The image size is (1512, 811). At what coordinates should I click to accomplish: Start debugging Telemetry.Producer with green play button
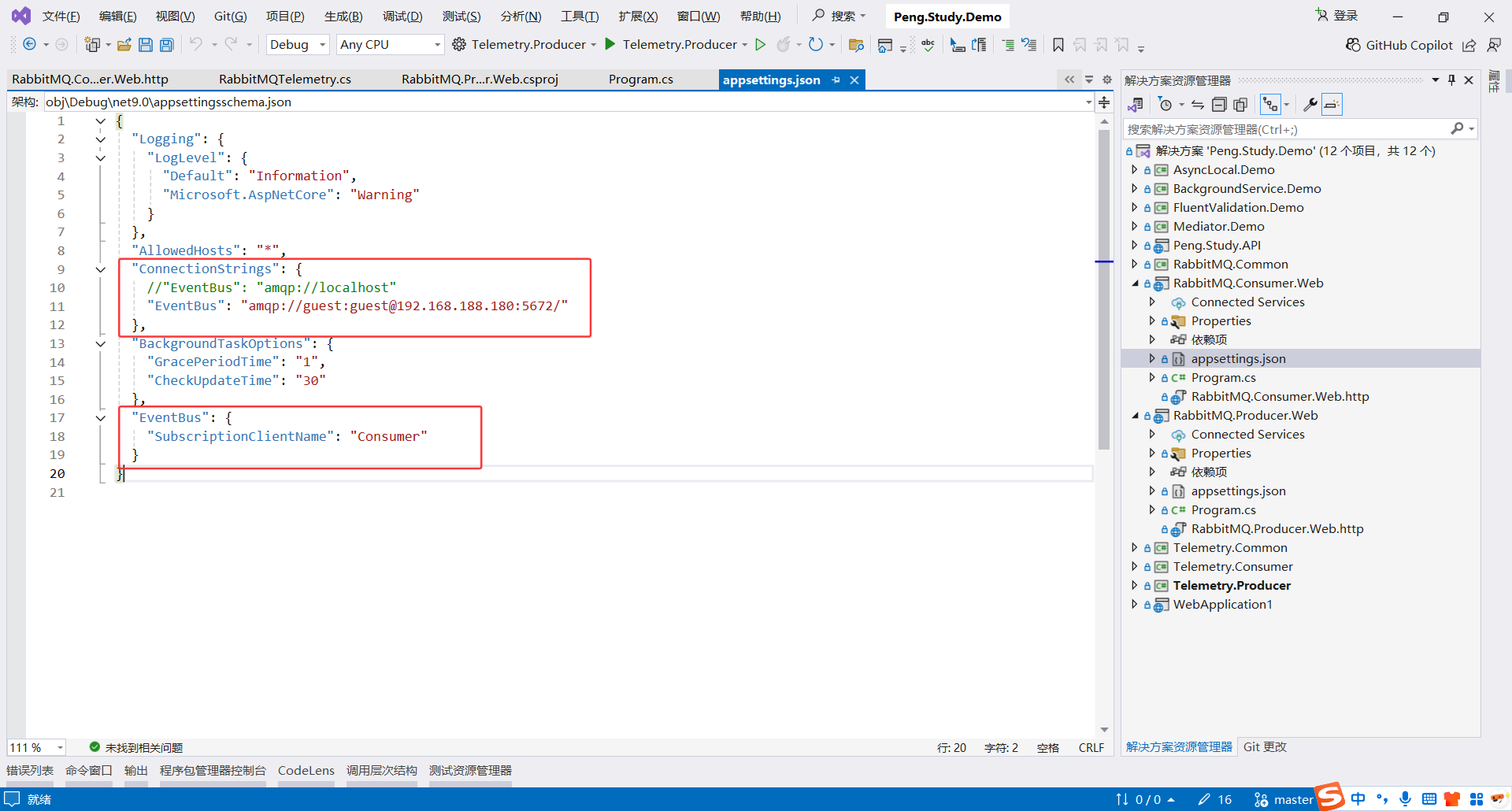(x=610, y=44)
